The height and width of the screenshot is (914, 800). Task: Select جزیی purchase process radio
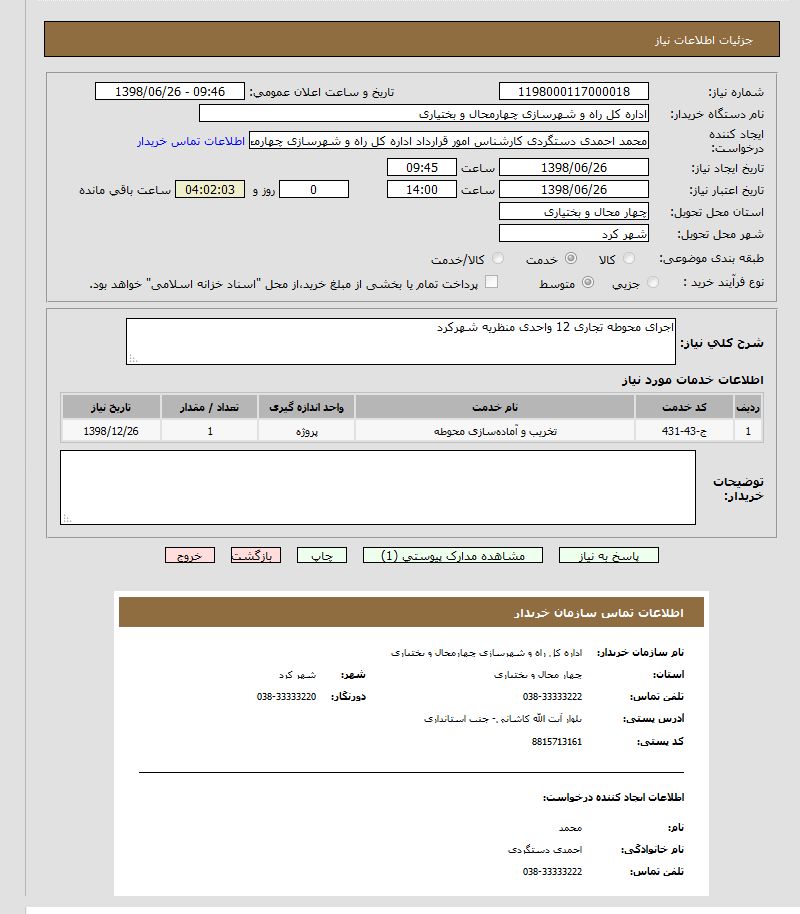pos(654,283)
